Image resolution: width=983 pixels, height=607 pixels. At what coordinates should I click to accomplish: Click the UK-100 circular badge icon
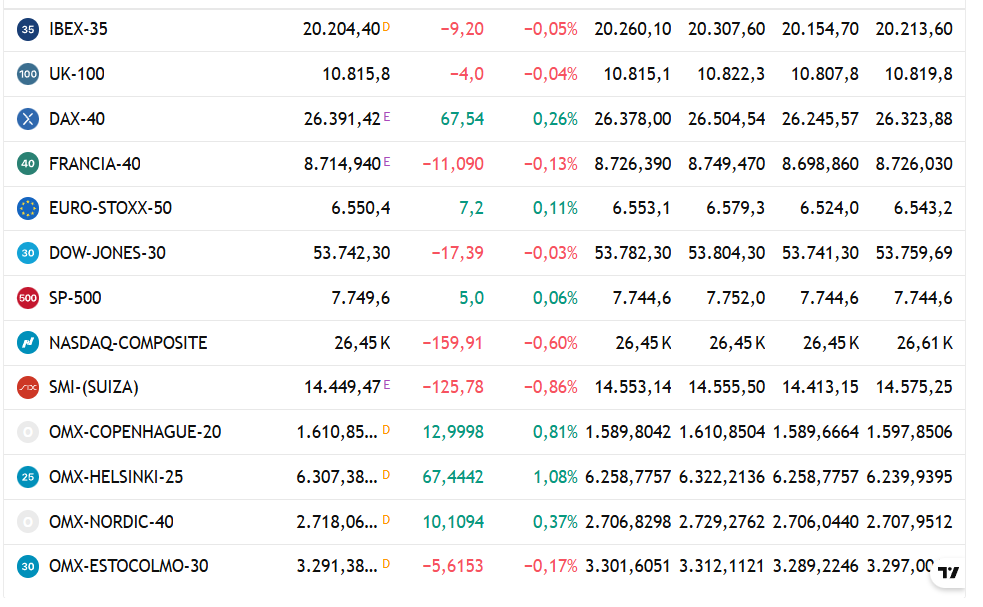[x=28, y=74]
